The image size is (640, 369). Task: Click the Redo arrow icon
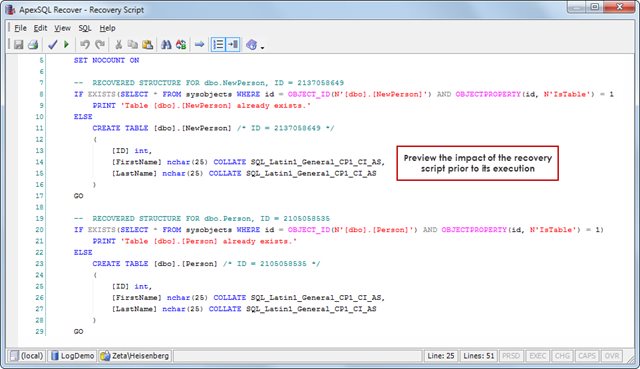(x=100, y=44)
